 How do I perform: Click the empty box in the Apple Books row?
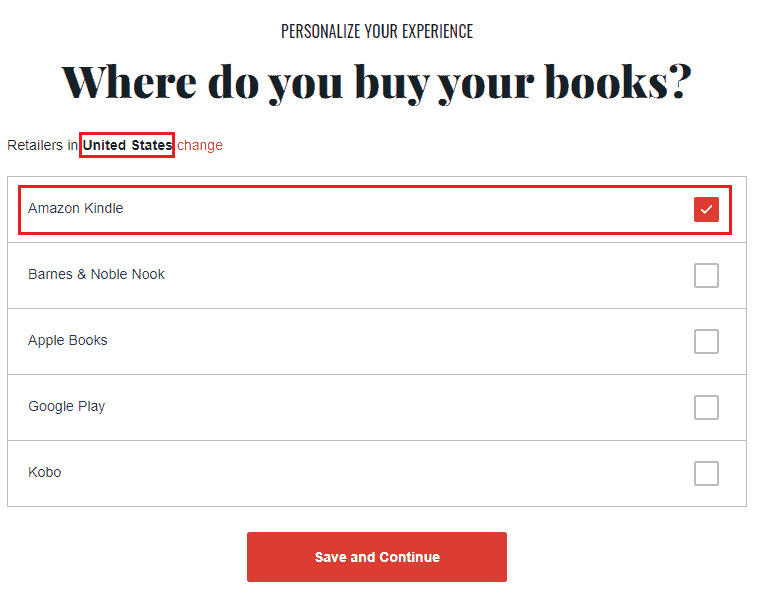click(x=706, y=342)
